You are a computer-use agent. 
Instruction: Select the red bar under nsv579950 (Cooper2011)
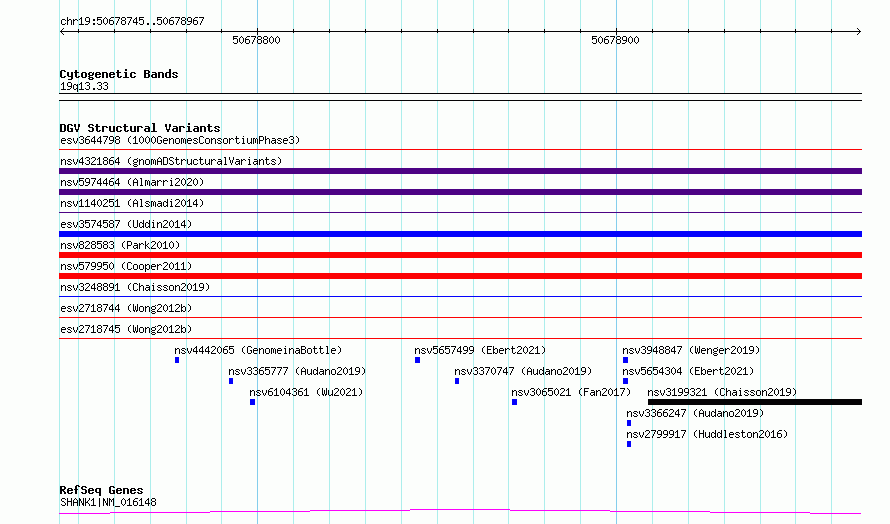point(460,276)
